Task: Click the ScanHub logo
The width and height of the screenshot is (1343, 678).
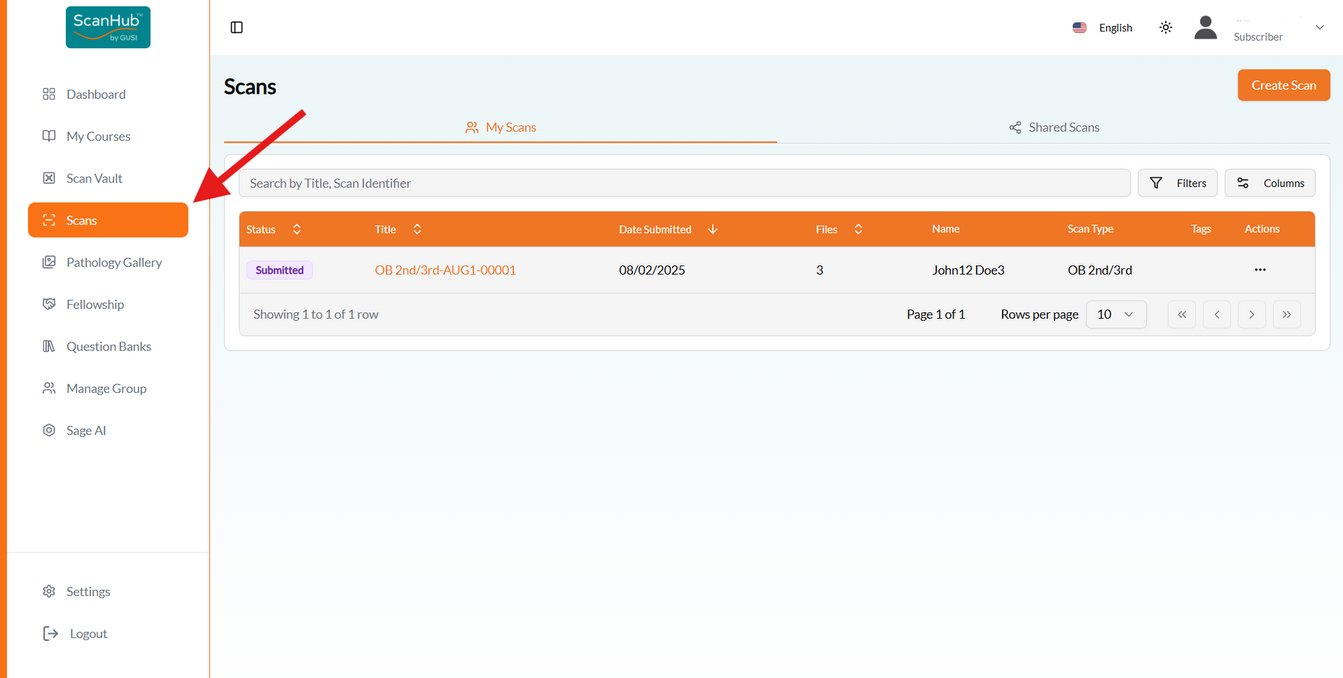Action: pos(108,27)
